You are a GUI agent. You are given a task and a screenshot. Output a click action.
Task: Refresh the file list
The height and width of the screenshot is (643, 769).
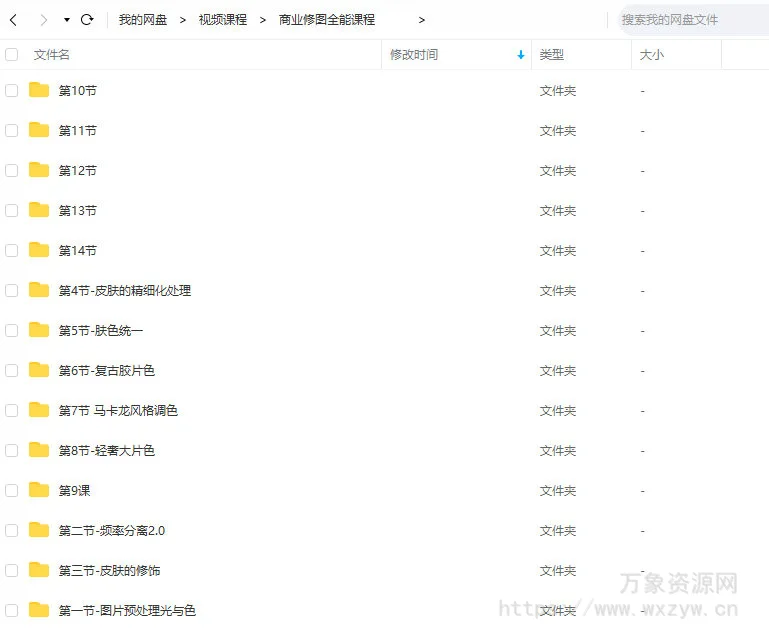coord(87,20)
